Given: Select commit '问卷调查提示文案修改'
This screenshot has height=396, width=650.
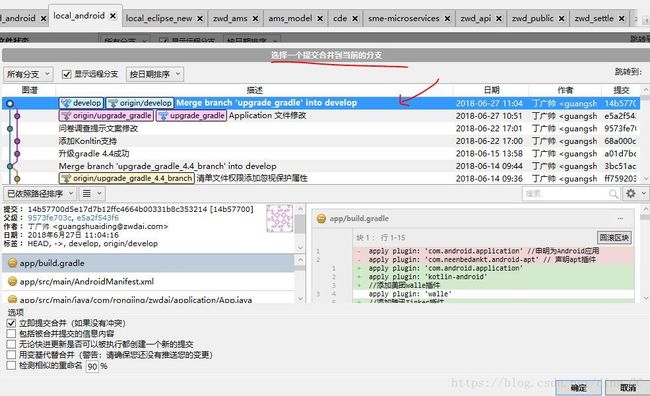Looking at the screenshot, I should coord(98,128).
